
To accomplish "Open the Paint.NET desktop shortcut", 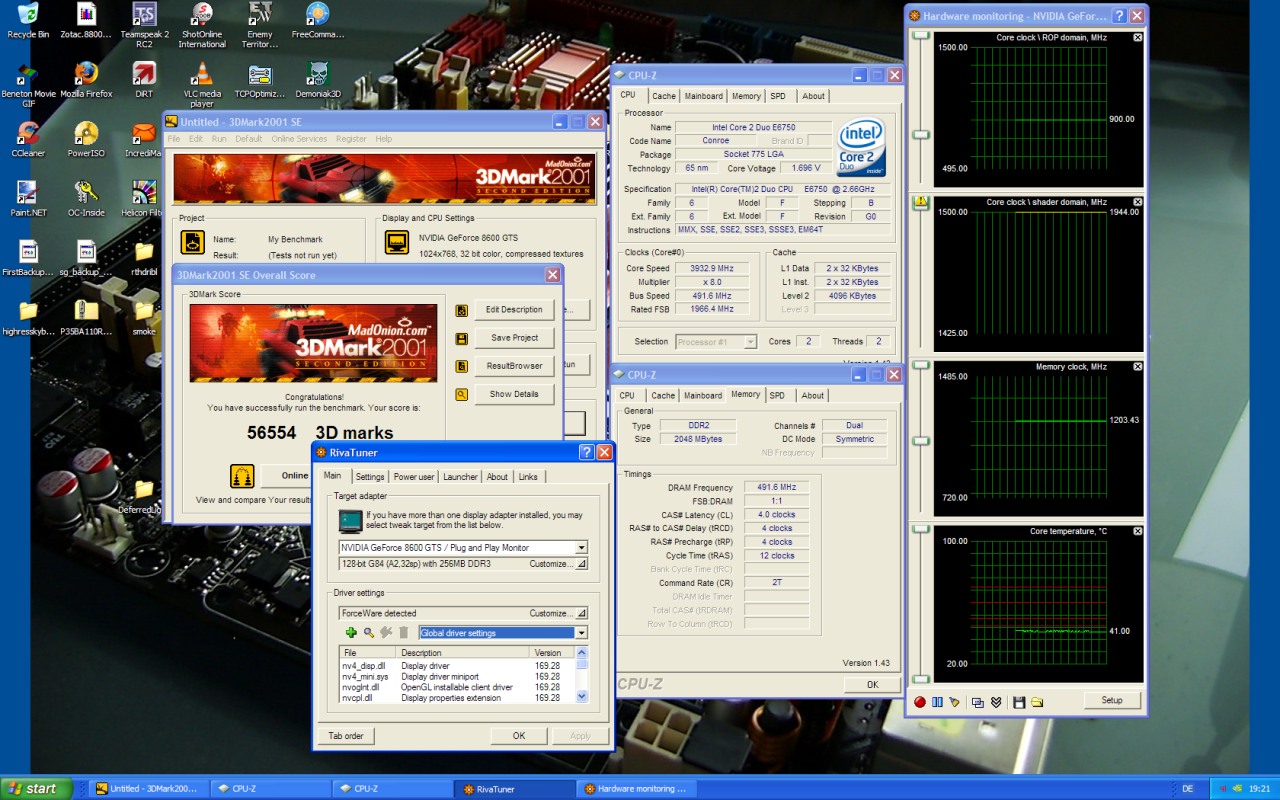I will coord(28,199).
